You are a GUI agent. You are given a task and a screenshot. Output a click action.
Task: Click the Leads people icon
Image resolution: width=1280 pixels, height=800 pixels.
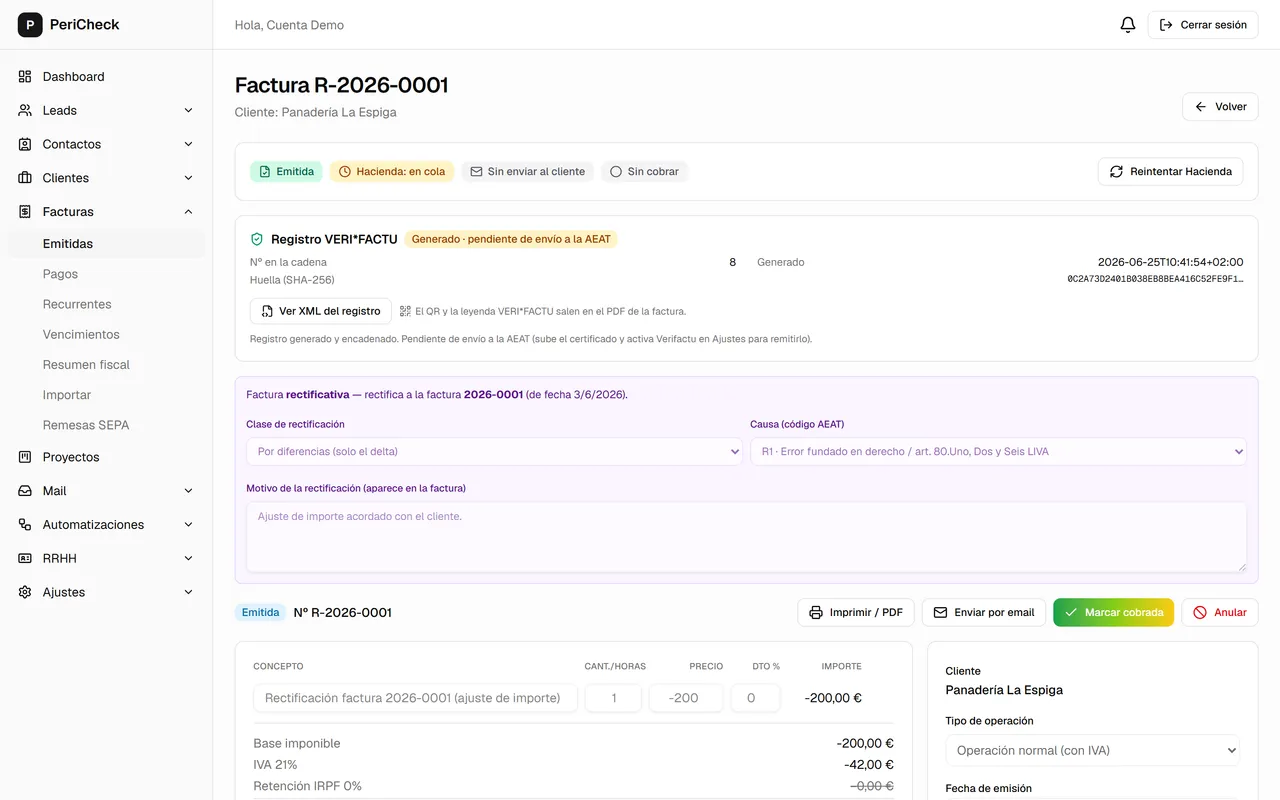[x=25, y=111]
